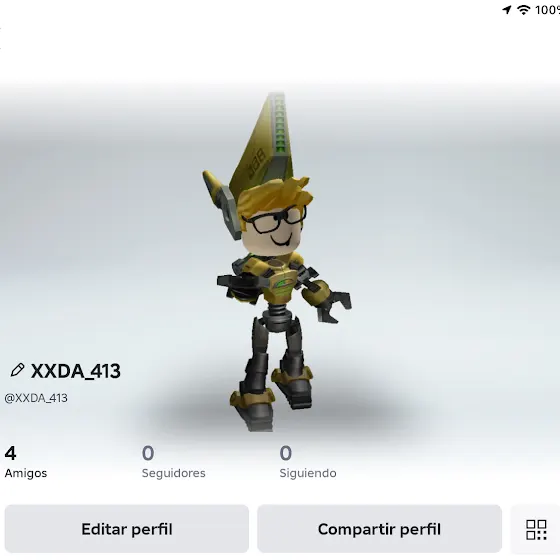Open the Siguiendo label
Viewport: 560px width, 560px height.
click(308, 473)
